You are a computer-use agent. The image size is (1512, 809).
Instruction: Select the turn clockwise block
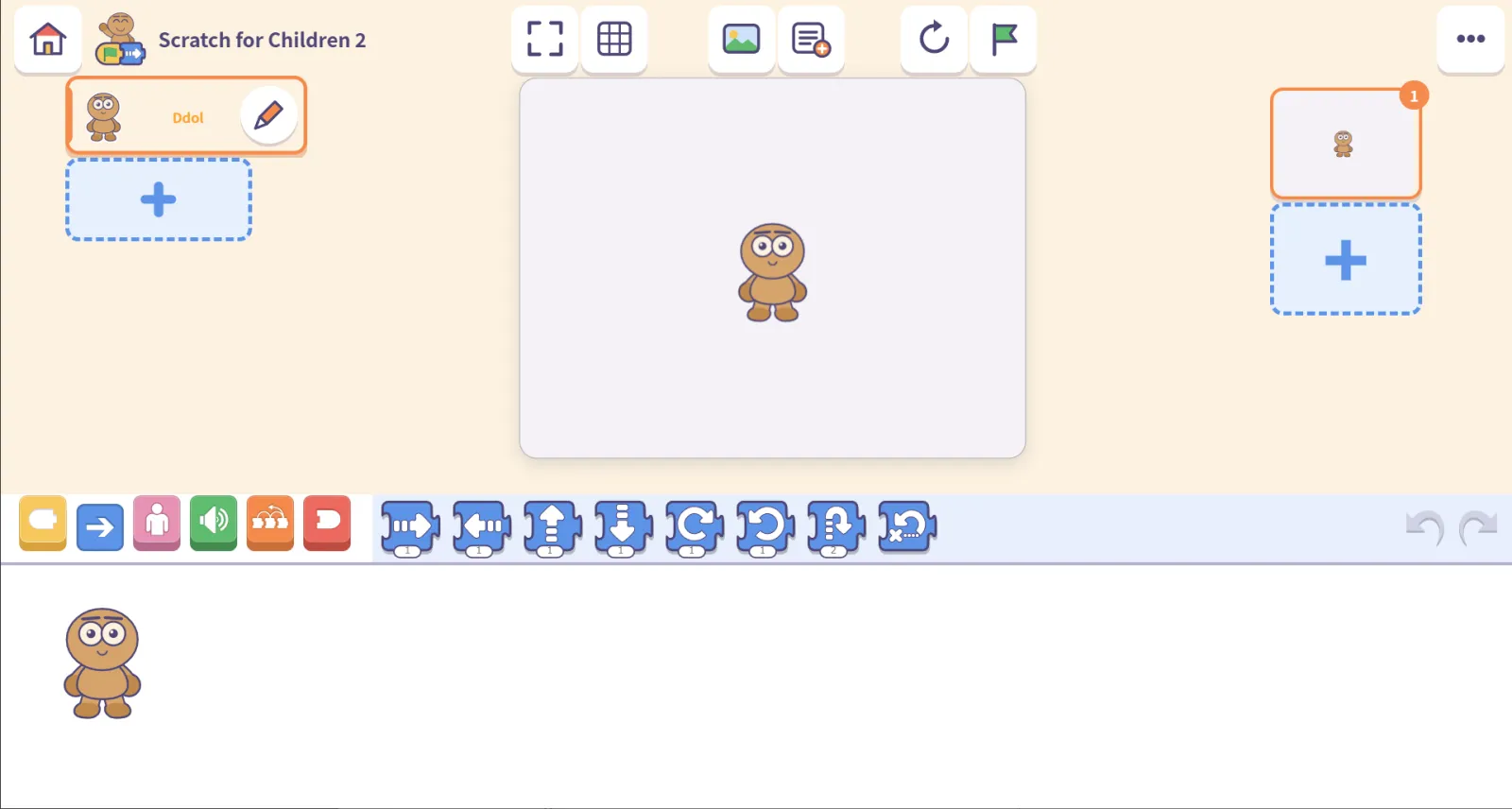coord(695,527)
